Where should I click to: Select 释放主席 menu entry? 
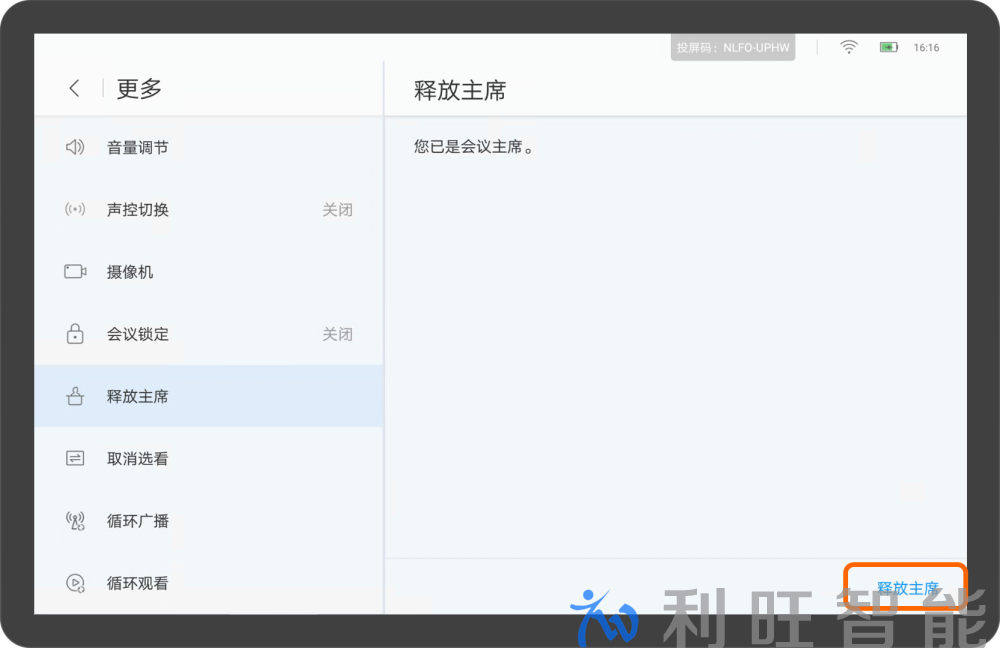[209, 396]
